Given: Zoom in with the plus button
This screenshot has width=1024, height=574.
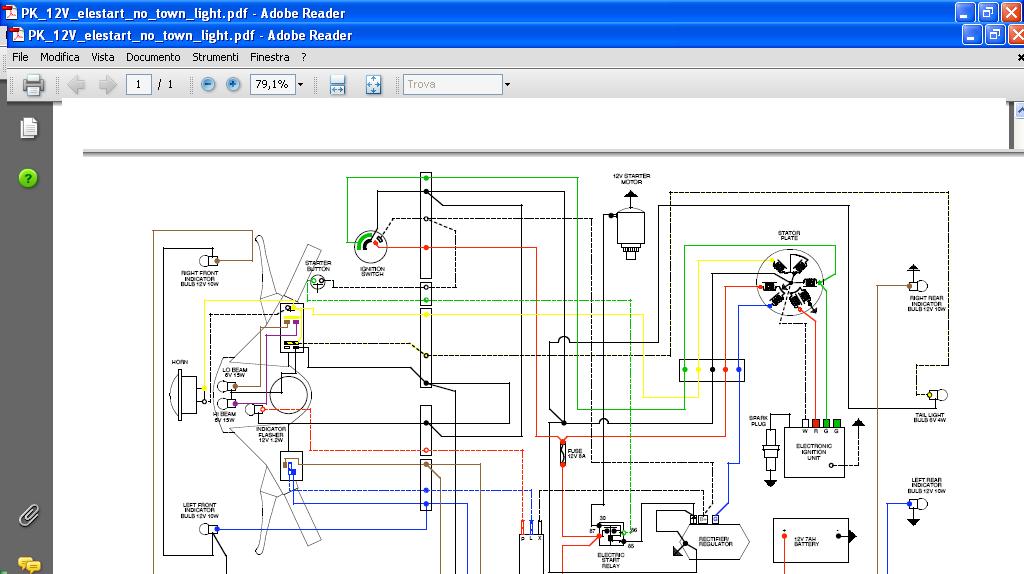Looking at the screenshot, I should (x=232, y=84).
